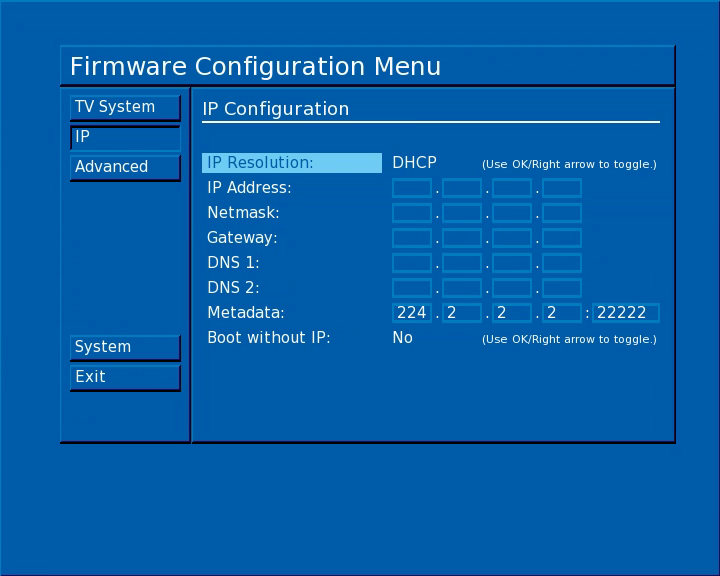Click the first DNS 1 octet field
Screen dimensions: 720x576
pos(412,263)
